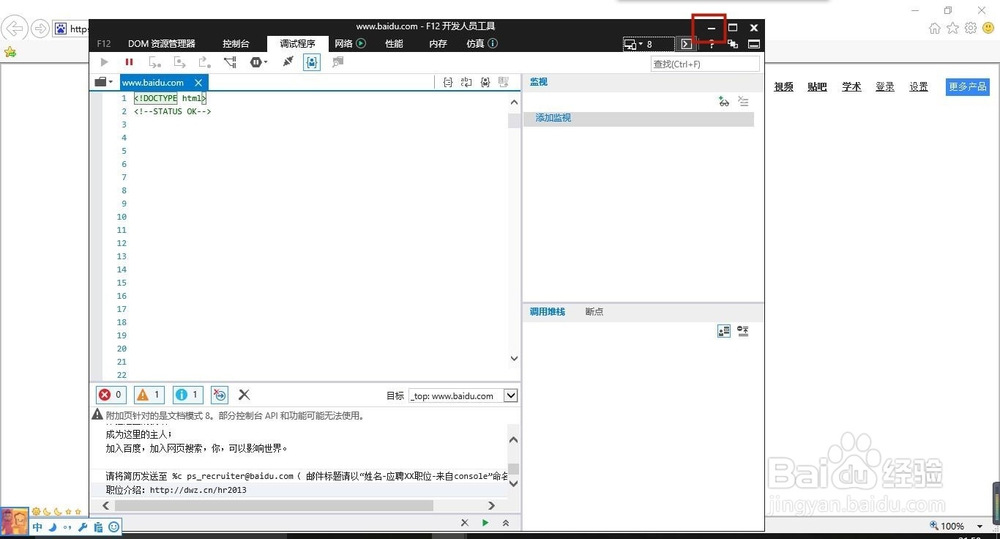Viewport: 1000px width, 539px height.
Task: Click the code editor scroll down arrow
Action: point(514,358)
